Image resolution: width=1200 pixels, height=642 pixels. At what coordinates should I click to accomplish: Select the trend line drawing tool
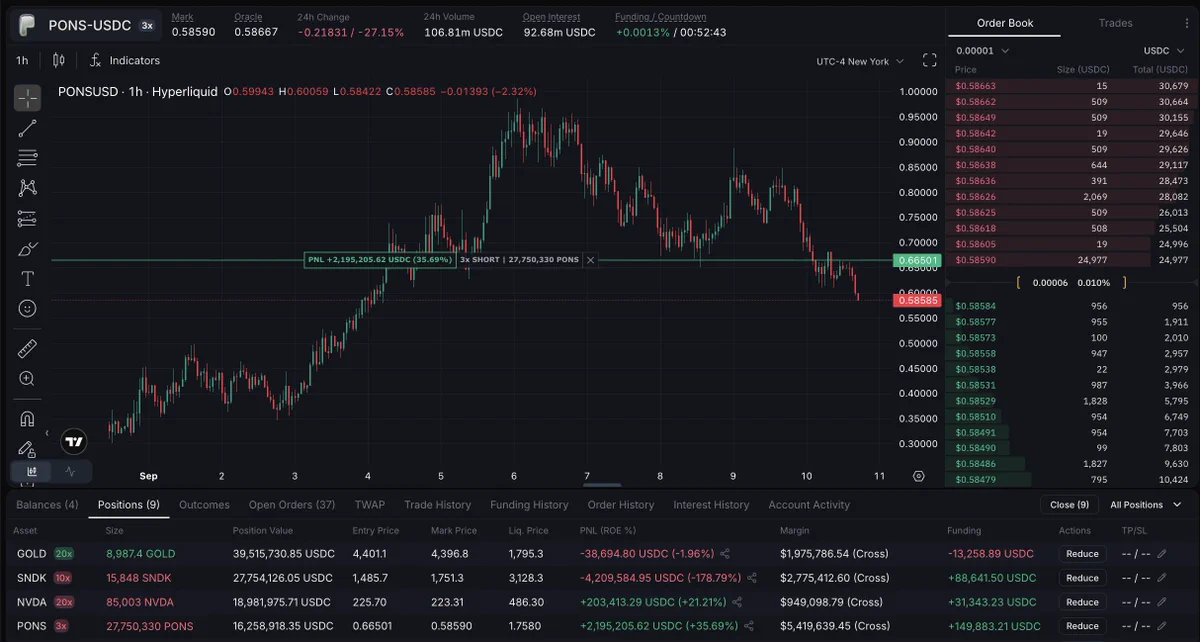(x=27, y=128)
